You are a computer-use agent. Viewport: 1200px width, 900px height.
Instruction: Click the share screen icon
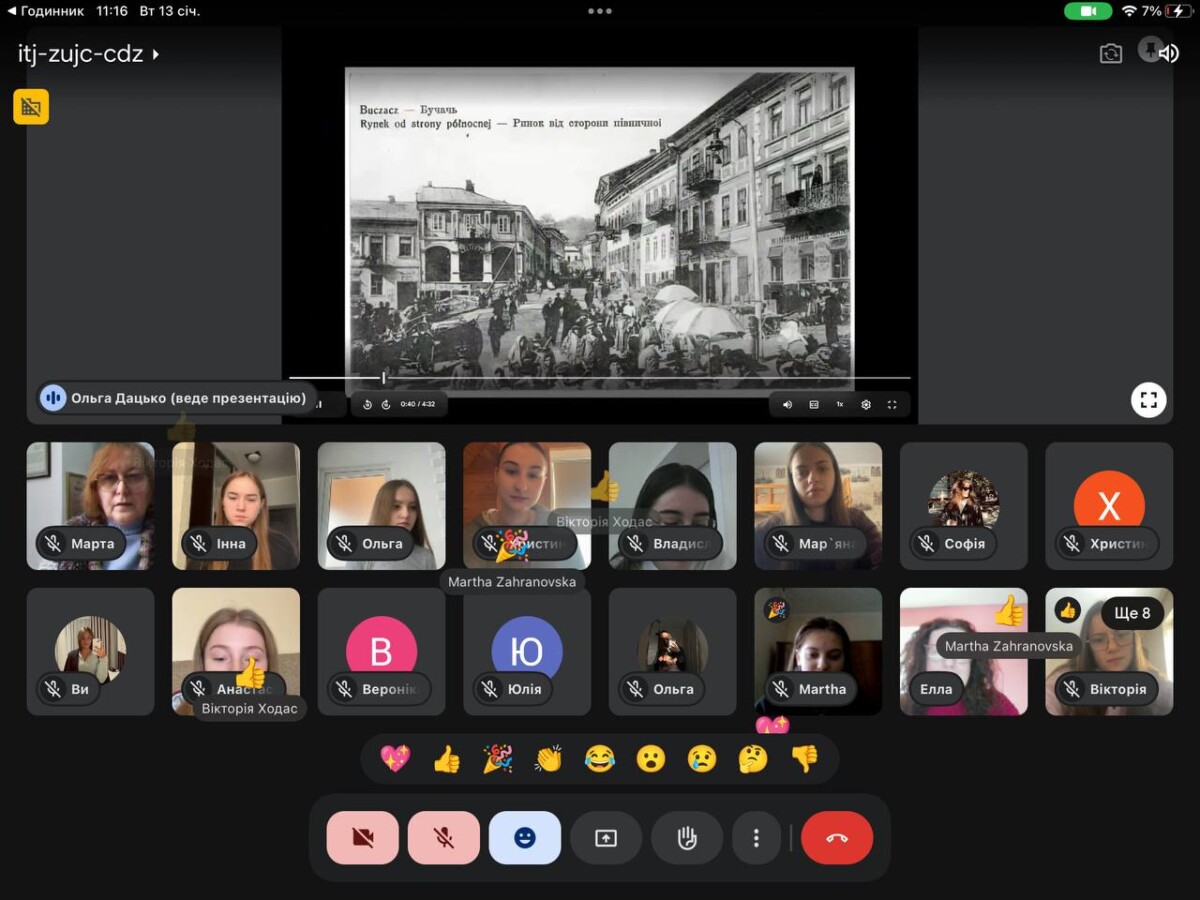pos(606,838)
